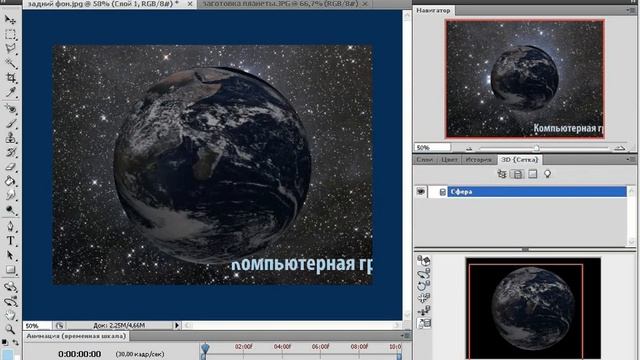640x360 pixels.
Task: Select the Rectangular Marquee tool
Action: (x=10, y=34)
